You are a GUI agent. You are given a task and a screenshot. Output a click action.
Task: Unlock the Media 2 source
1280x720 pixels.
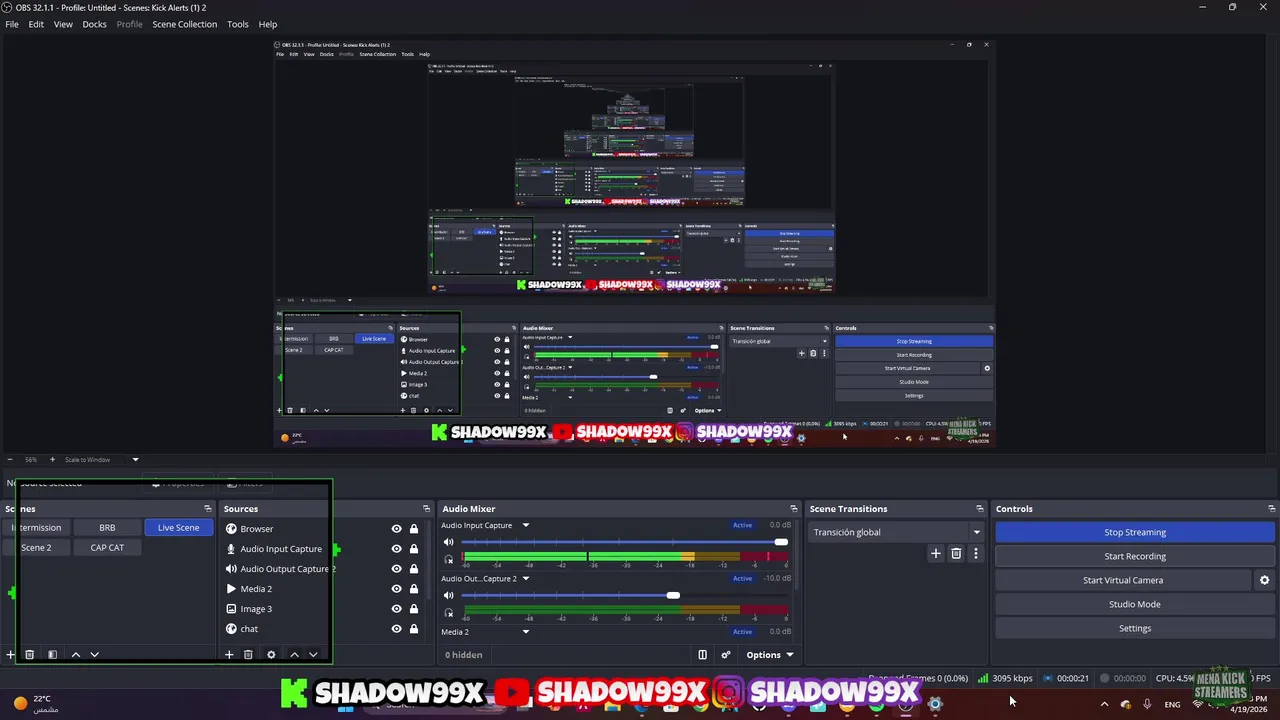pyautogui.click(x=414, y=589)
